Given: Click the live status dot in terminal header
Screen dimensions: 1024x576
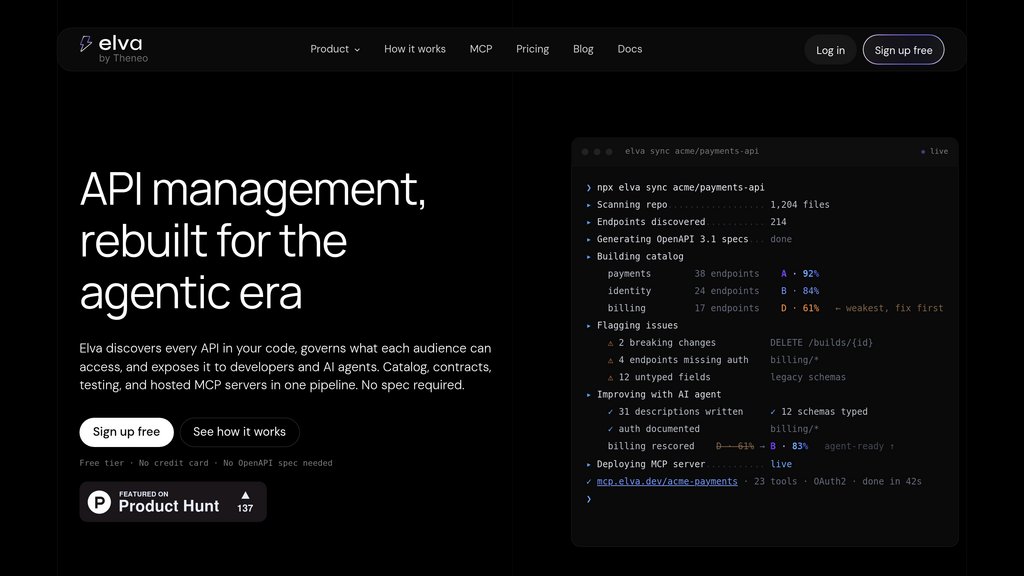Looking at the screenshot, I should point(923,152).
